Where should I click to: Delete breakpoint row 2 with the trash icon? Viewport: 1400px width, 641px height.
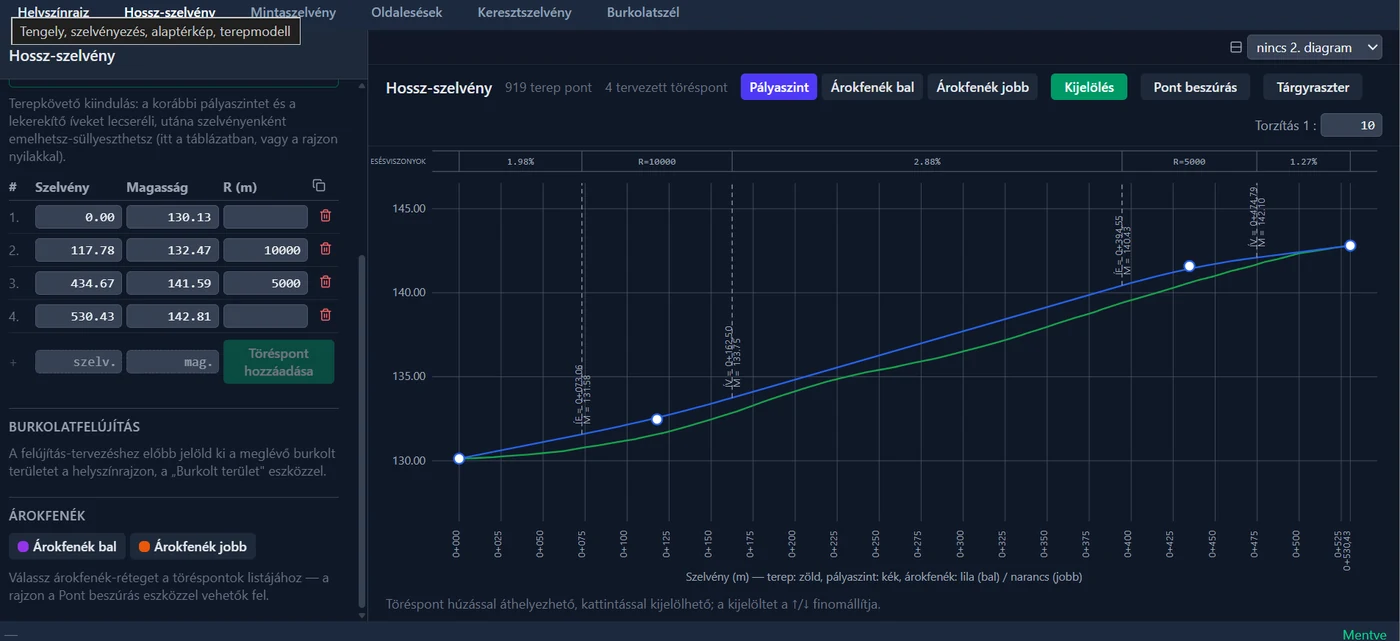325,250
